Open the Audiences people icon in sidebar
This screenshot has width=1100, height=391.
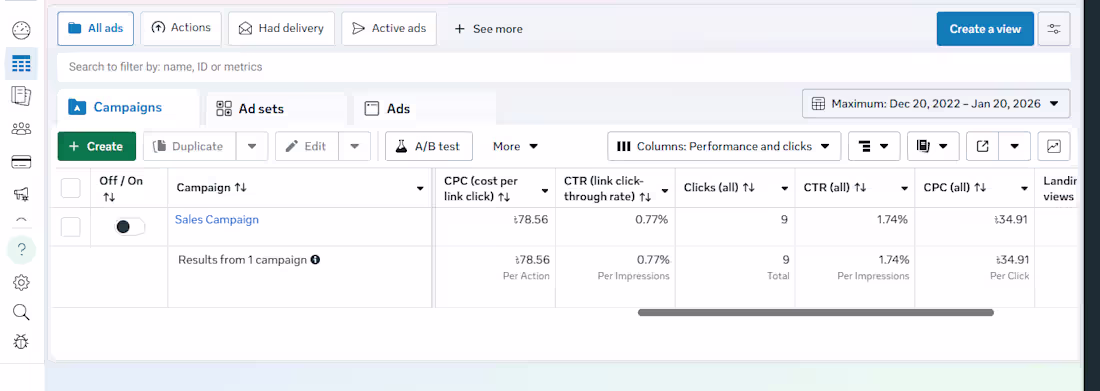[21, 128]
